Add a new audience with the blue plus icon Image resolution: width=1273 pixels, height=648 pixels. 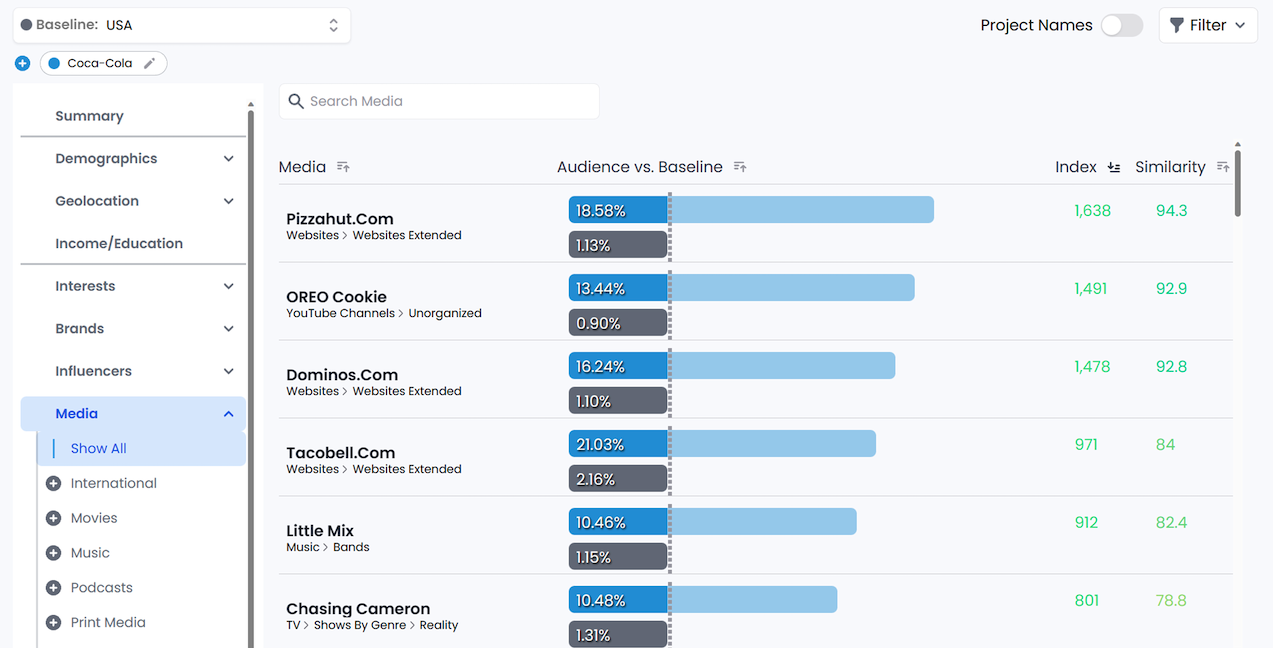[x=23, y=64]
